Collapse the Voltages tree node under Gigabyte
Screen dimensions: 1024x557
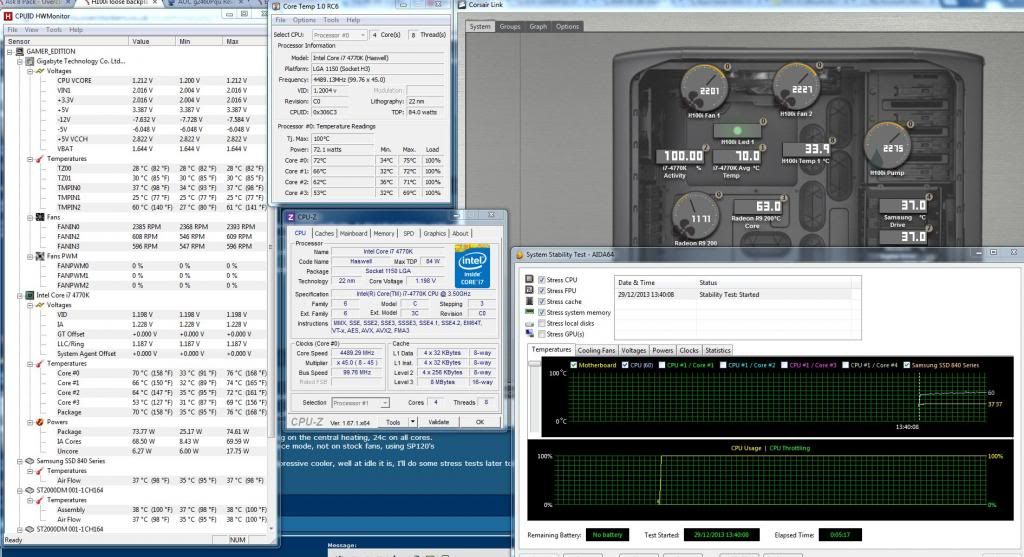click(x=28, y=71)
